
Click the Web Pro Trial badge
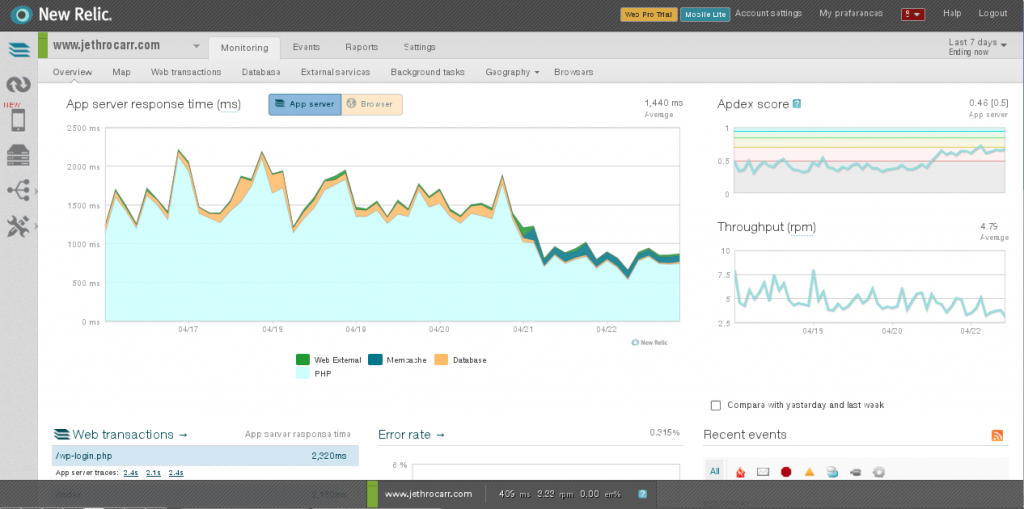(648, 14)
